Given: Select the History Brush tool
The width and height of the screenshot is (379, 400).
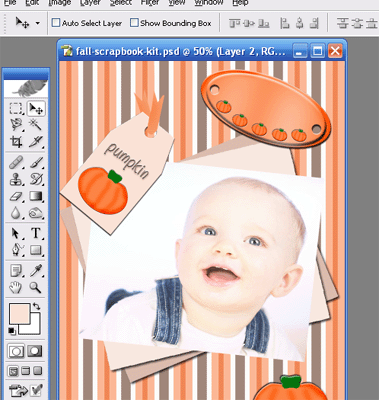Looking at the screenshot, I should (36, 179).
